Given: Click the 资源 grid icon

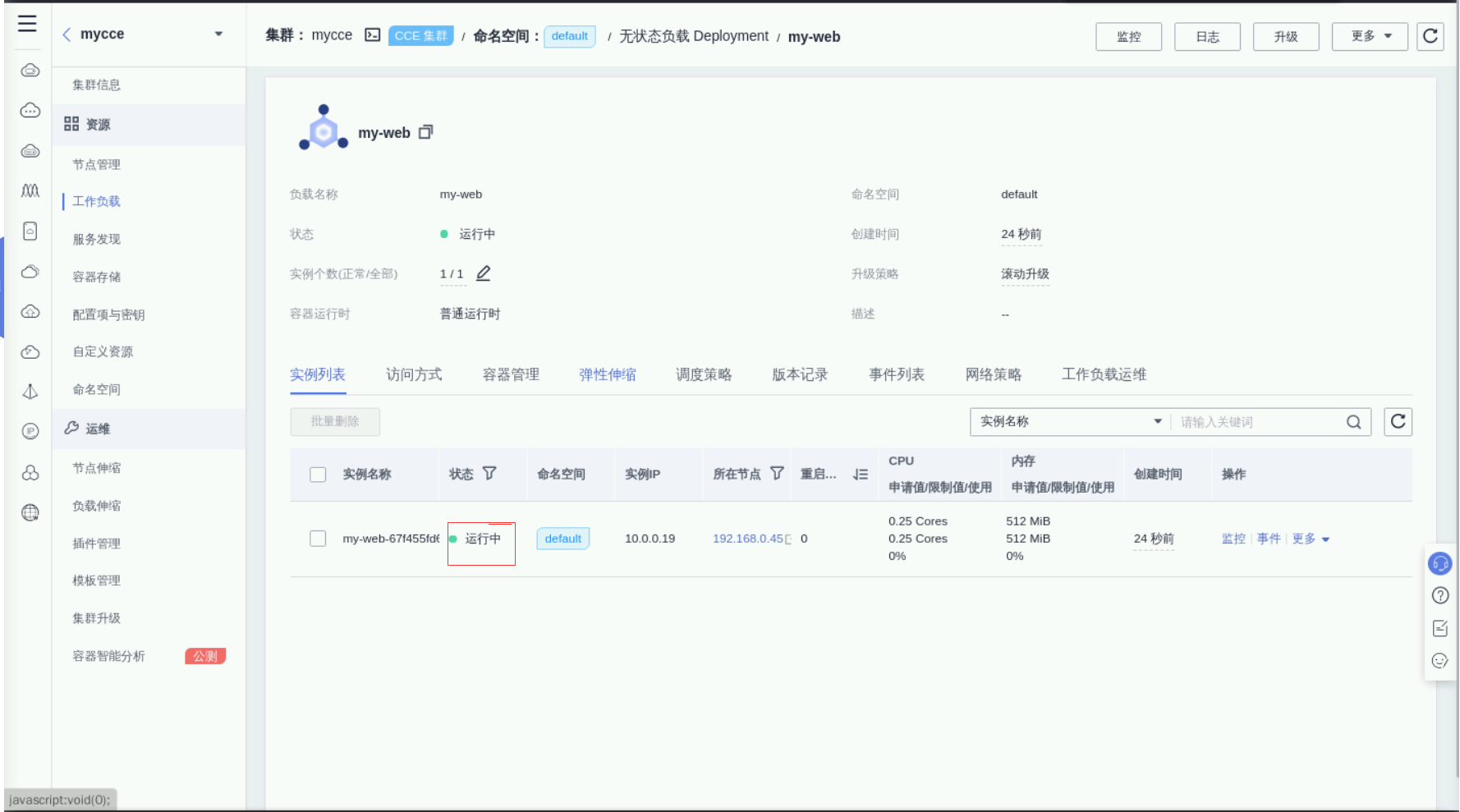Looking at the screenshot, I should click(x=71, y=124).
